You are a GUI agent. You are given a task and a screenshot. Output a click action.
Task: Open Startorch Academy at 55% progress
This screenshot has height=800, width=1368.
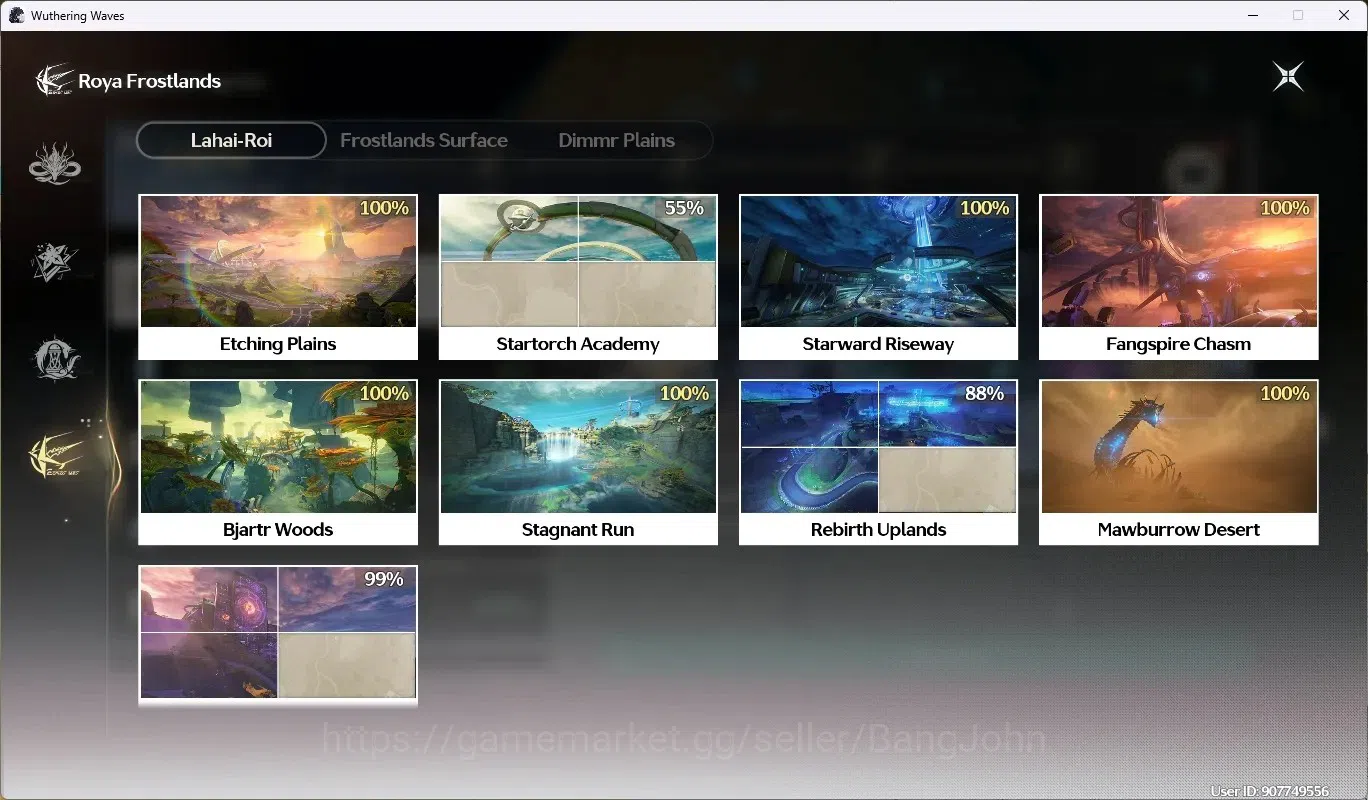578,277
